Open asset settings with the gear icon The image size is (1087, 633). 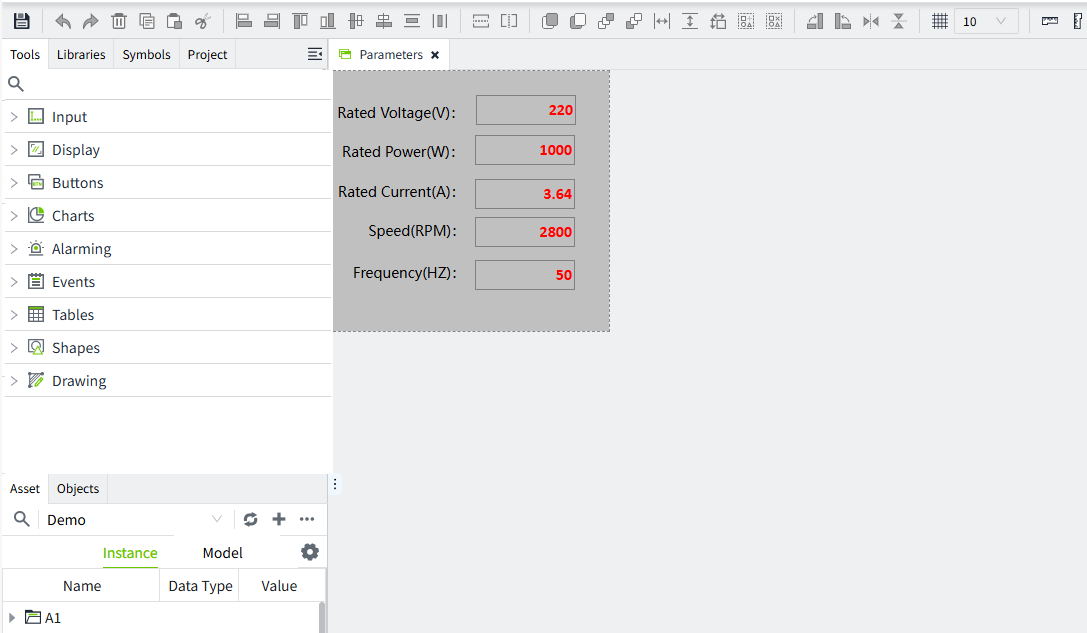[310, 552]
